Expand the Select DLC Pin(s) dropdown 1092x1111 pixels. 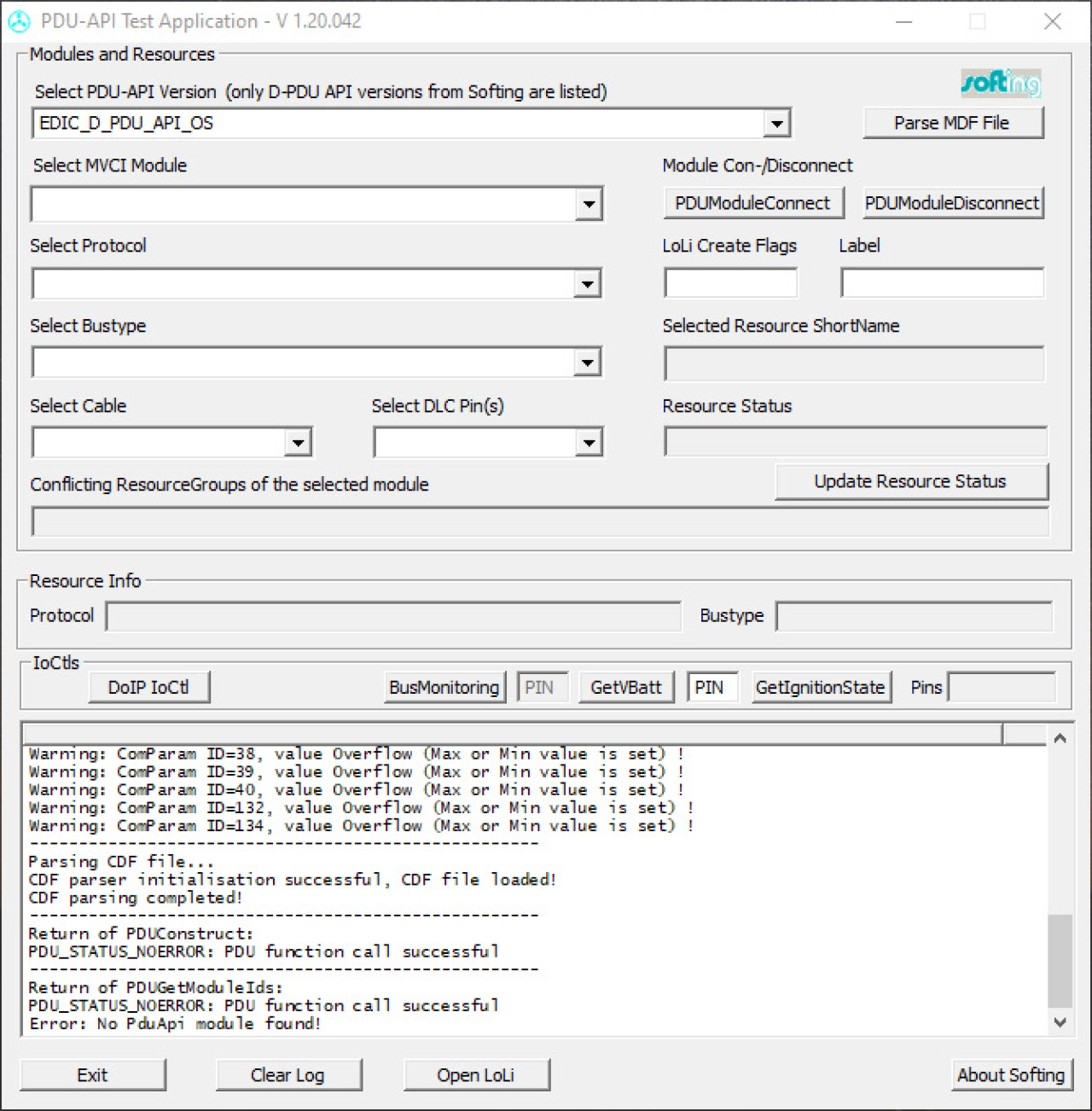[589, 443]
